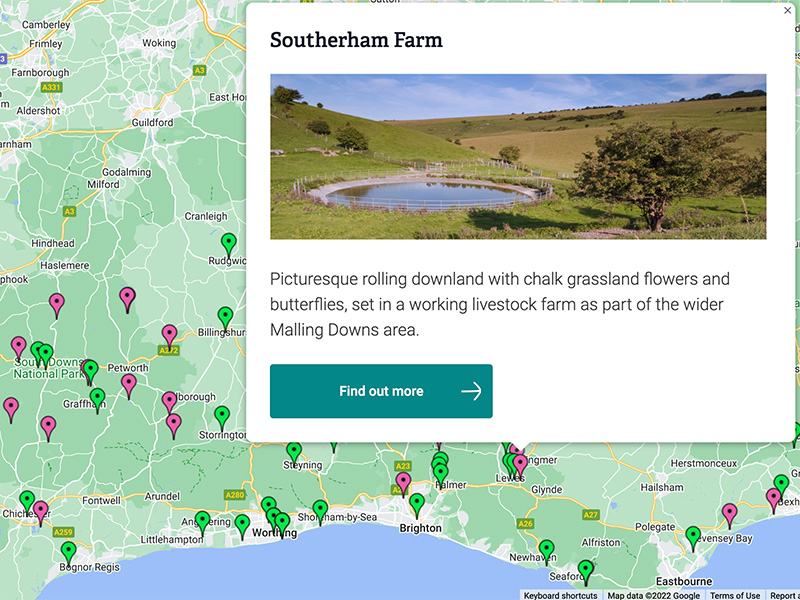Open the Terms of Use link
800x600 pixels.
pyautogui.click(x=737, y=595)
